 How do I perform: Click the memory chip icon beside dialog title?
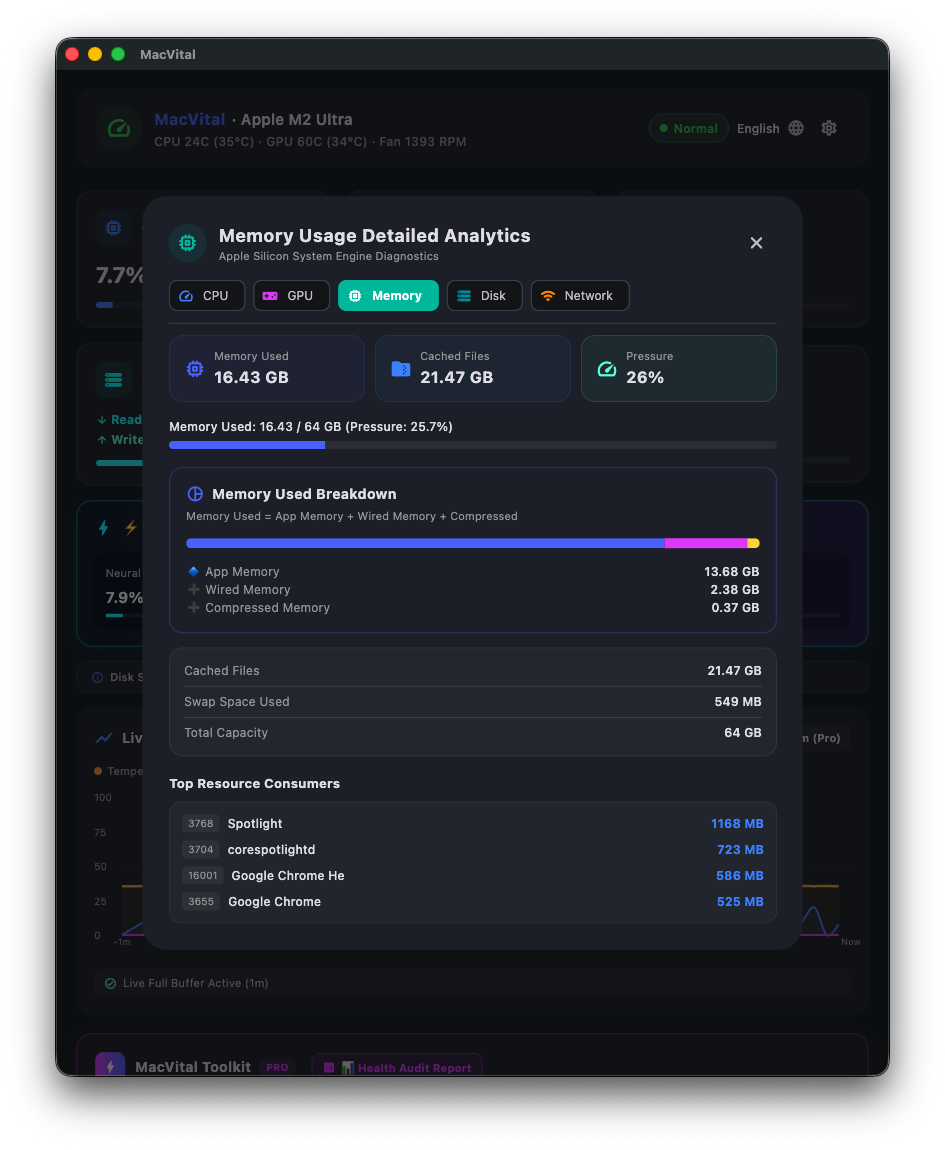[188, 243]
